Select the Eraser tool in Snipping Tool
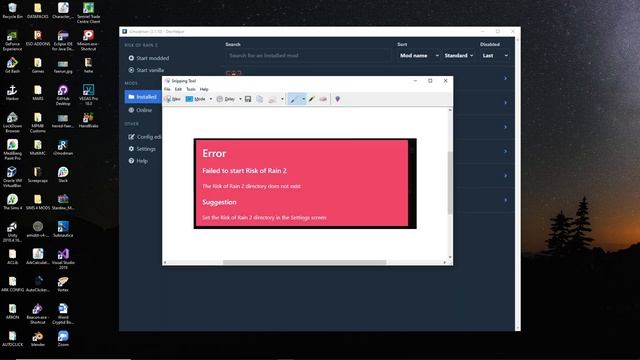The height and width of the screenshot is (360, 640). click(323, 99)
